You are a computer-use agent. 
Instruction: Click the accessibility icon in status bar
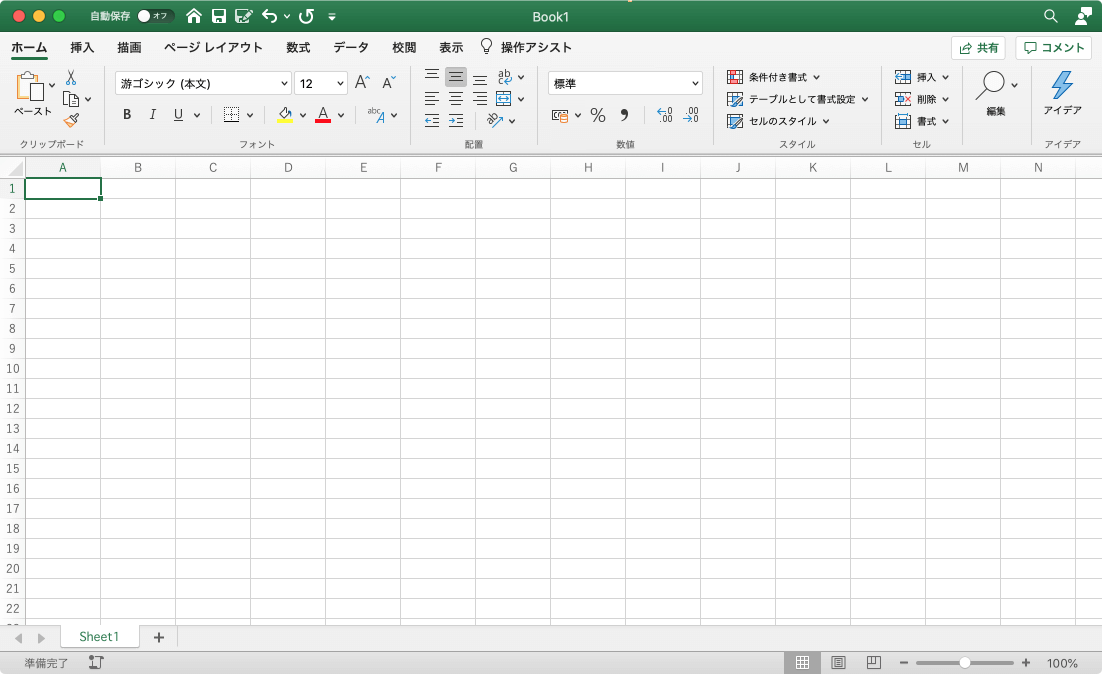pos(96,662)
